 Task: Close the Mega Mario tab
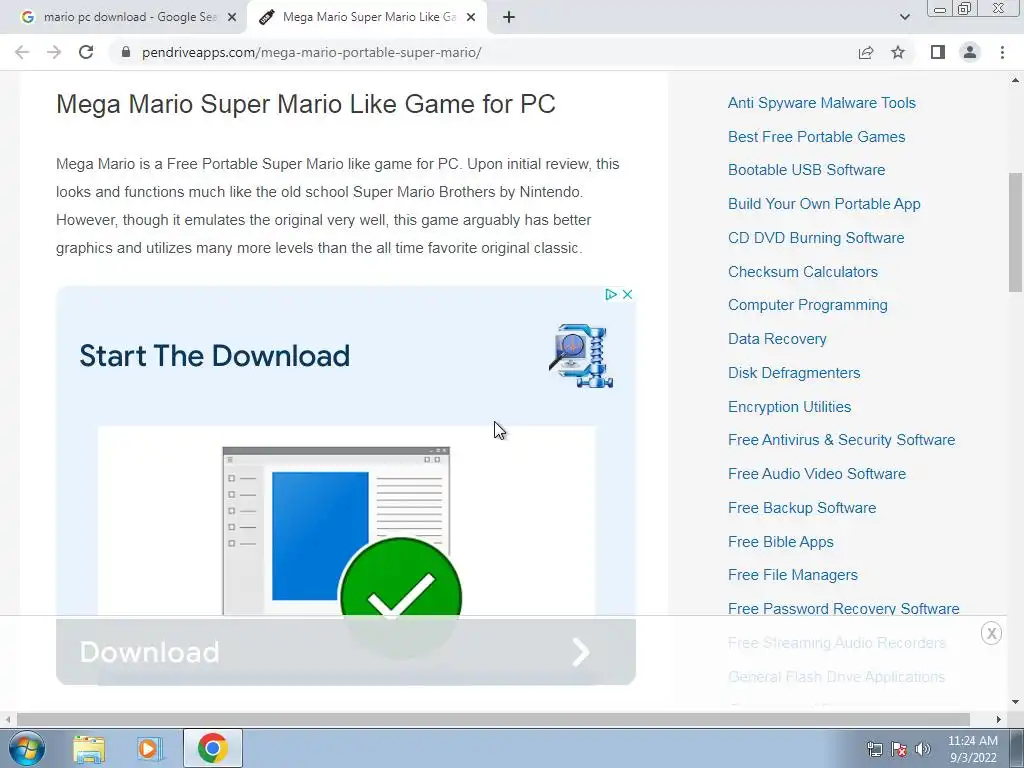[471, 17]
